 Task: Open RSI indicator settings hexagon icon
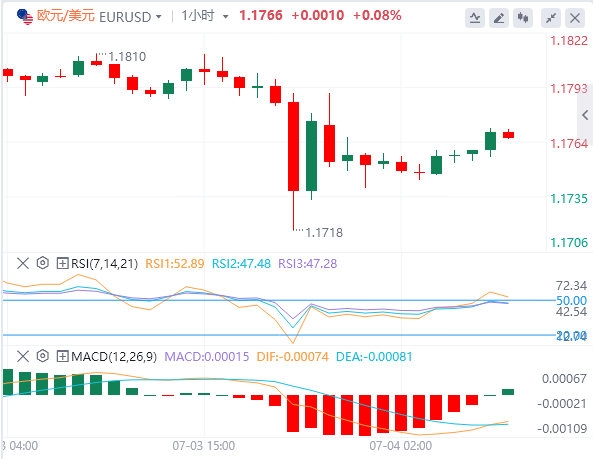click(x=43, y=263)
